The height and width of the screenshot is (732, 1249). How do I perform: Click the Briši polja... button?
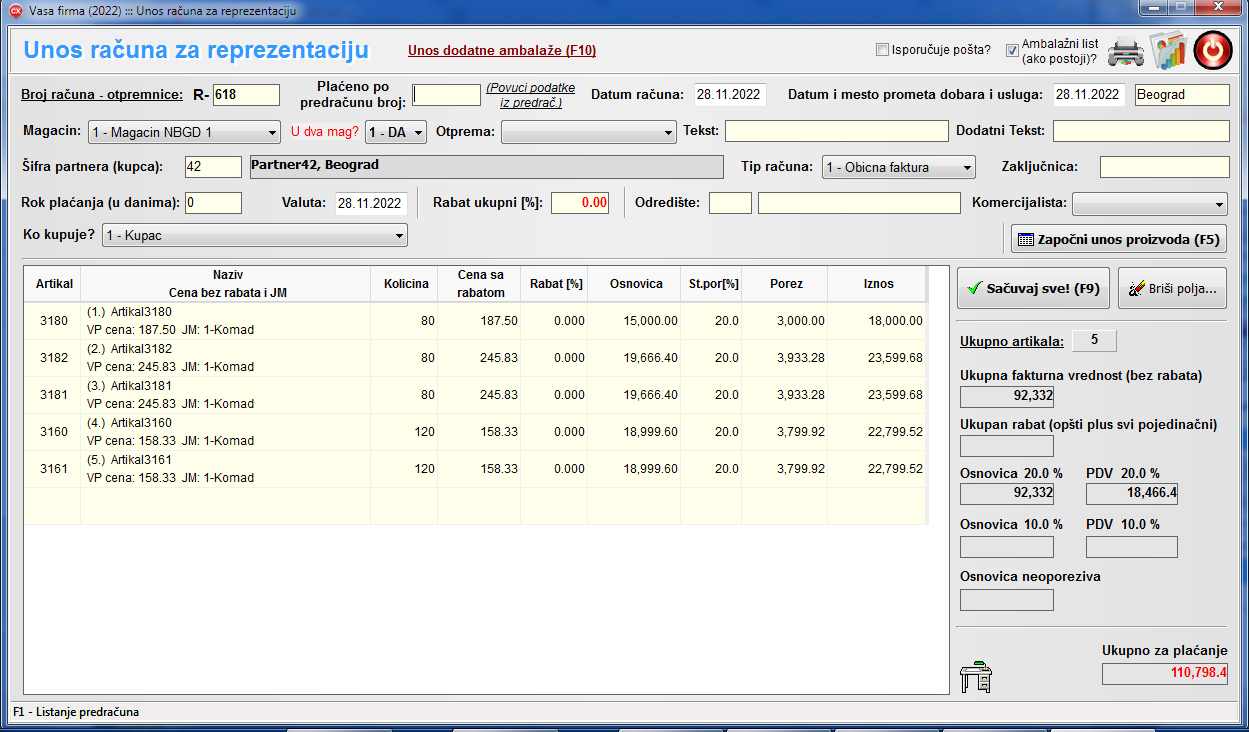(x=1171, y=288)
